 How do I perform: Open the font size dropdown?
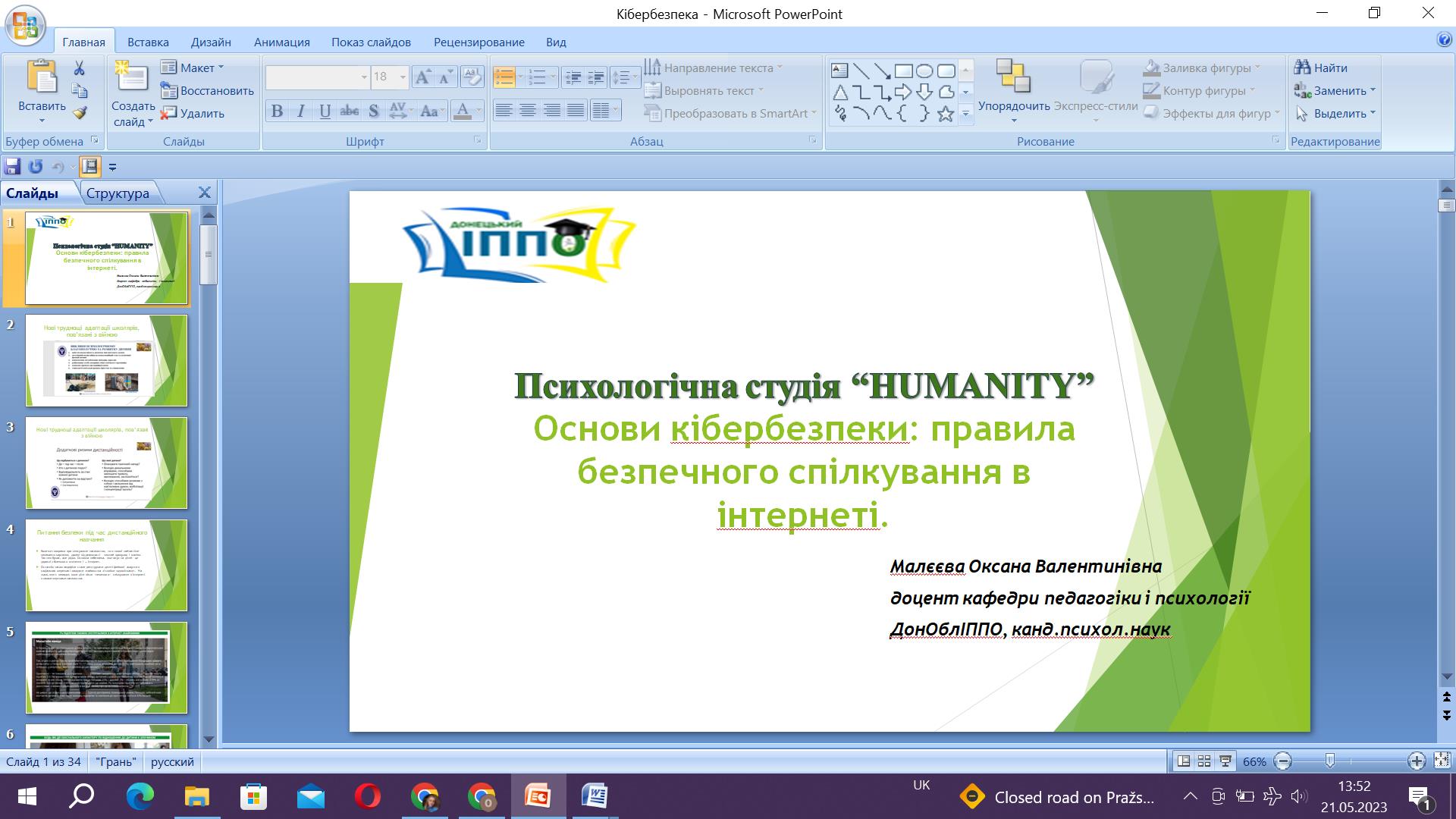(x=403, y=77)
